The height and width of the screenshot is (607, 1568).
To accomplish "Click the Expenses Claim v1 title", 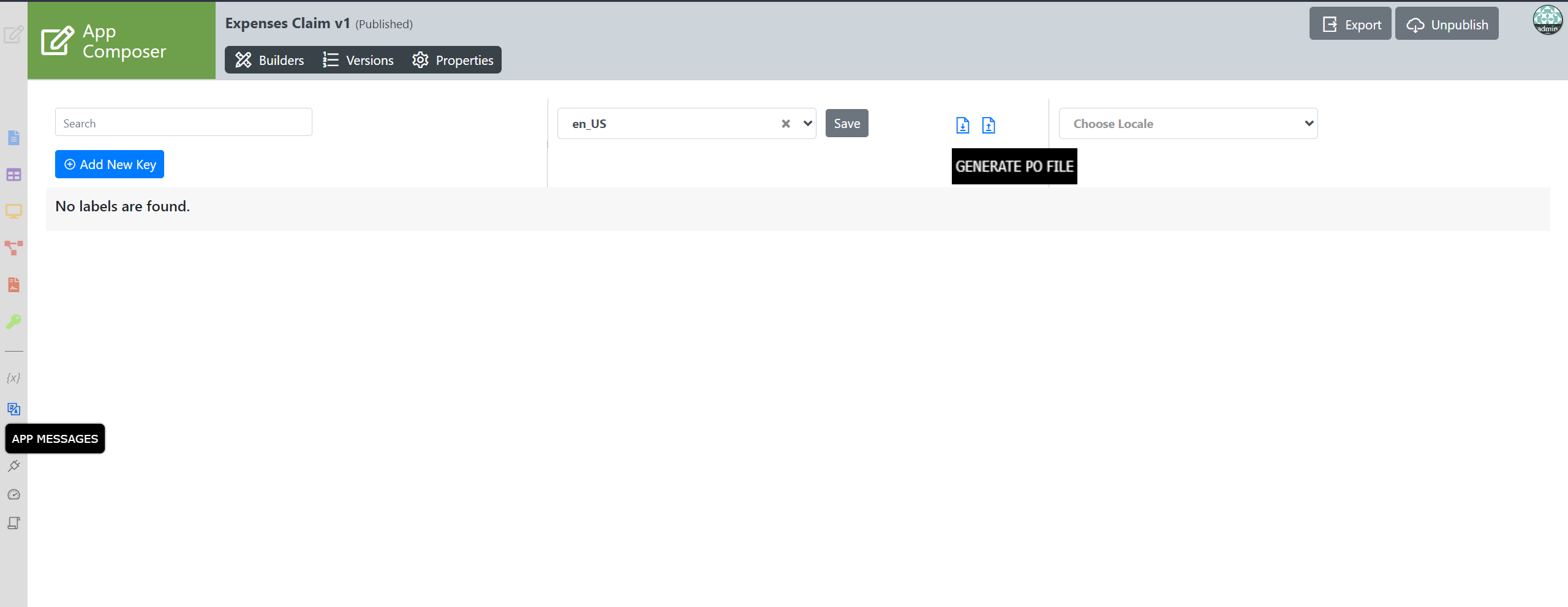I will pyautogui.click(x=288, y=23).
